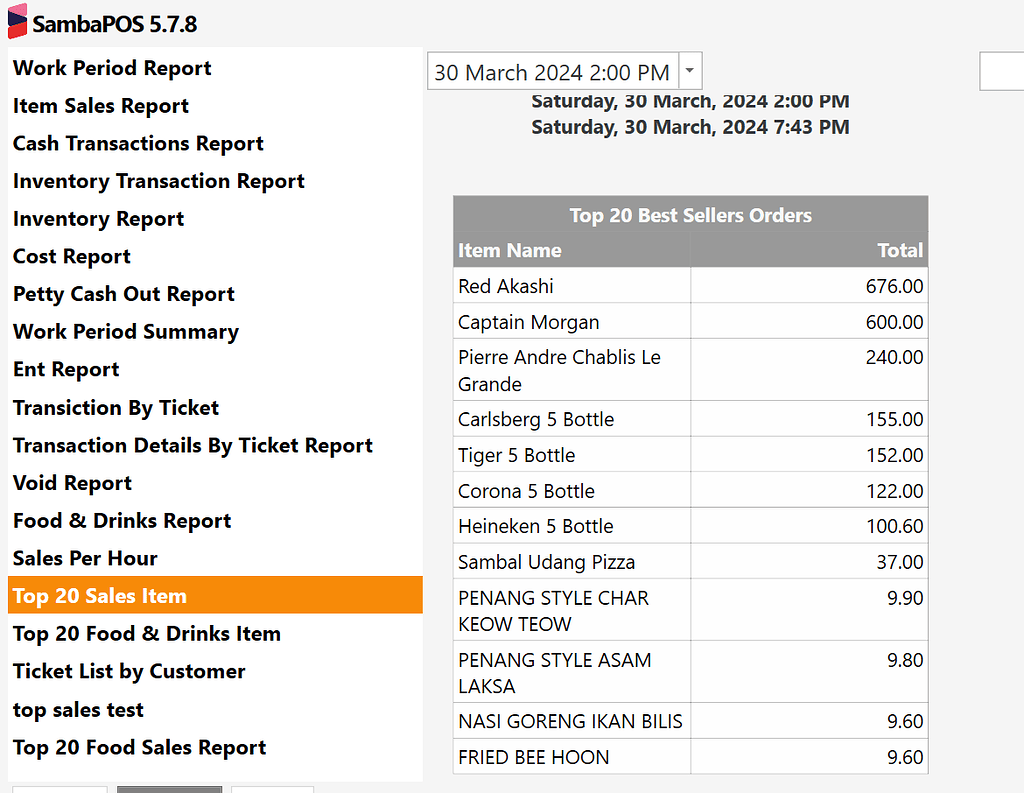
Task: Click the empty input box at top right
Action: [1005, 71]
